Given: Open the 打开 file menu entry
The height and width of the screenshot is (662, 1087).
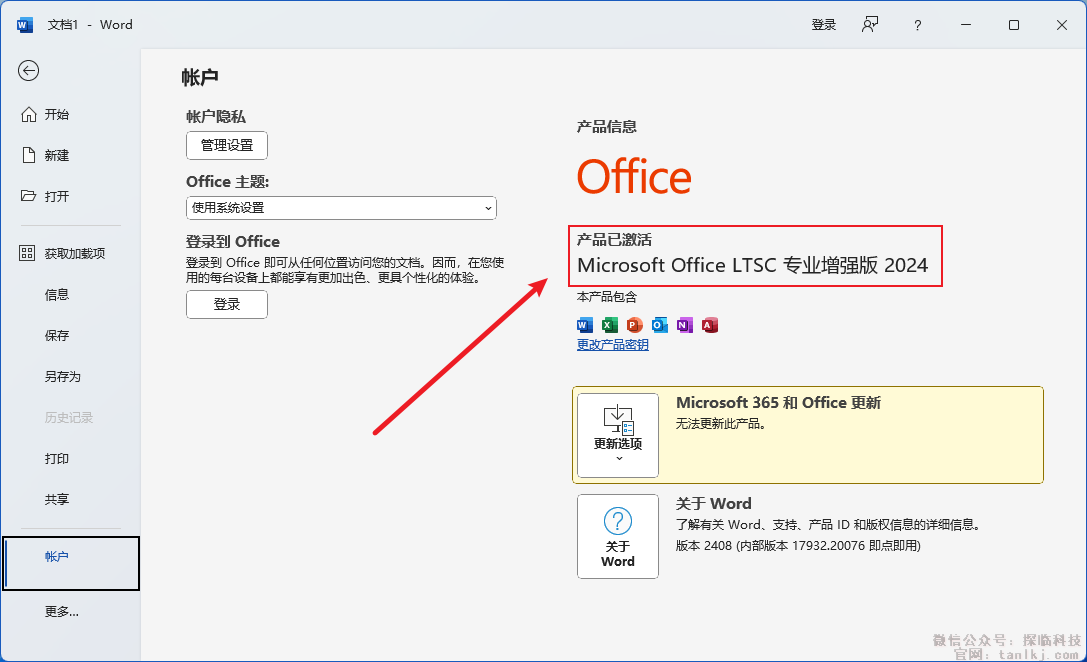Looking at the screenshot, I should (x=57, y=196).
